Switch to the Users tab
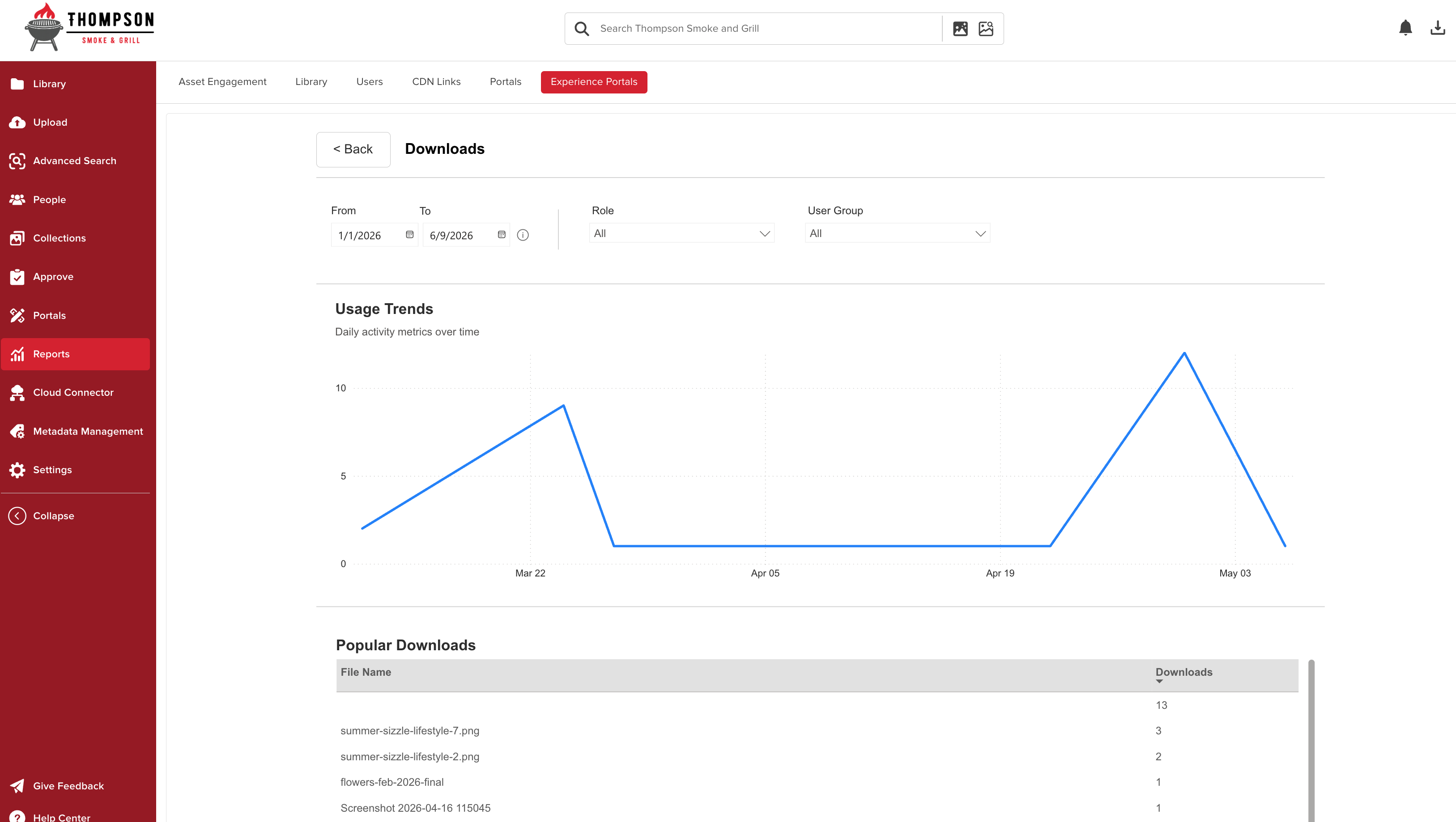 click(369, 82)
